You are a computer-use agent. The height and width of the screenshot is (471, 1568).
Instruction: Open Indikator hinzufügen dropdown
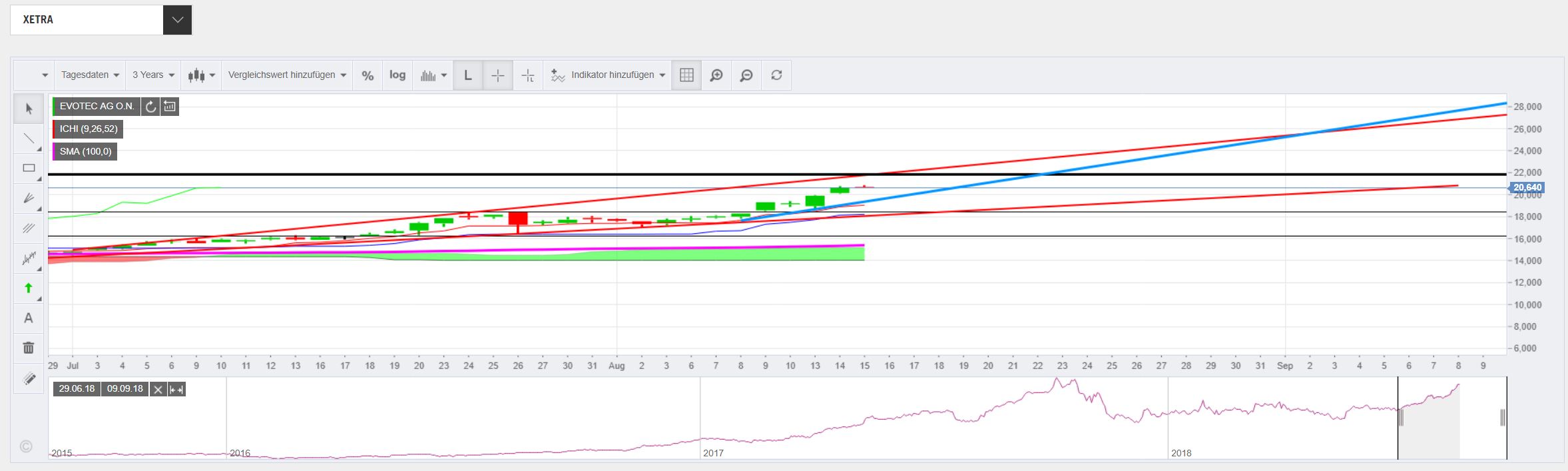607,75
